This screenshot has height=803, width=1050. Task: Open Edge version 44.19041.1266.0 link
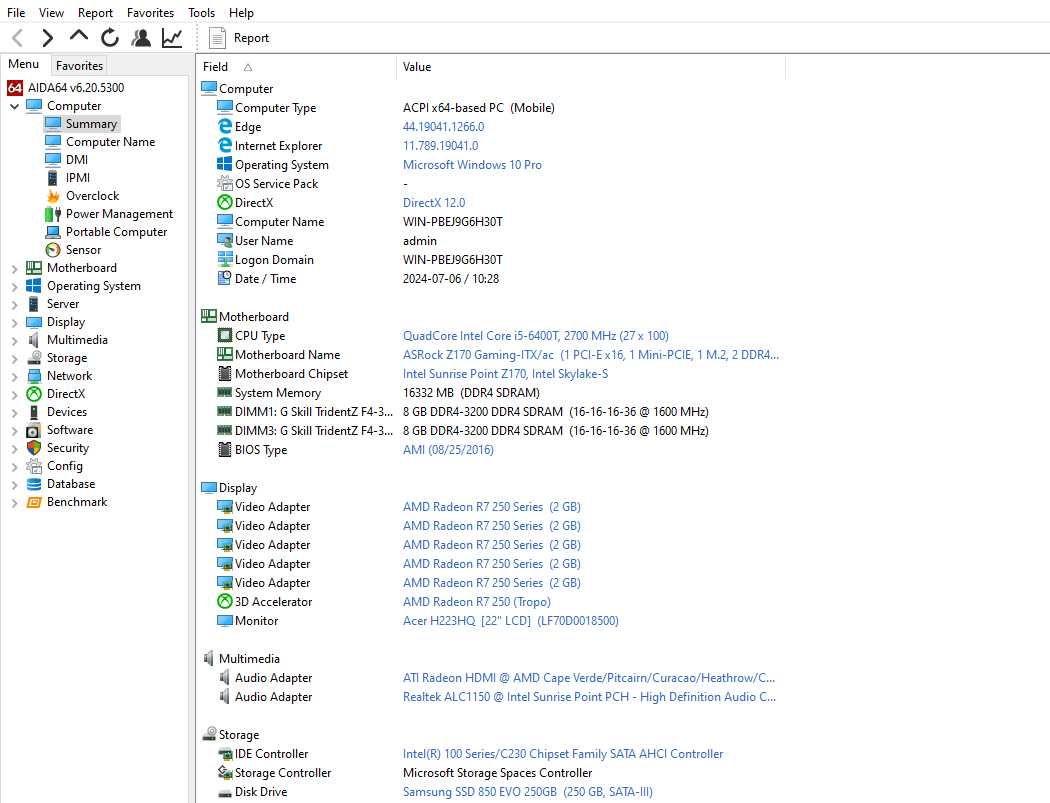[x=443, y=127]
